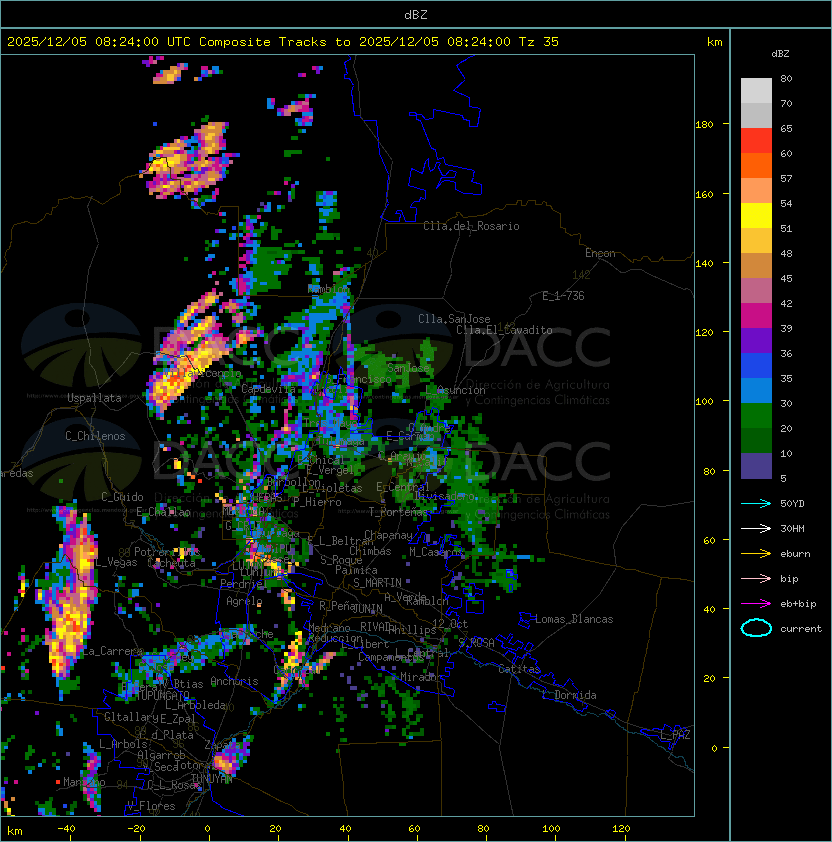Click the Lomas_Blancas map label
The width and height of the screenshot is (832, 842).
[x=574, y=619]
